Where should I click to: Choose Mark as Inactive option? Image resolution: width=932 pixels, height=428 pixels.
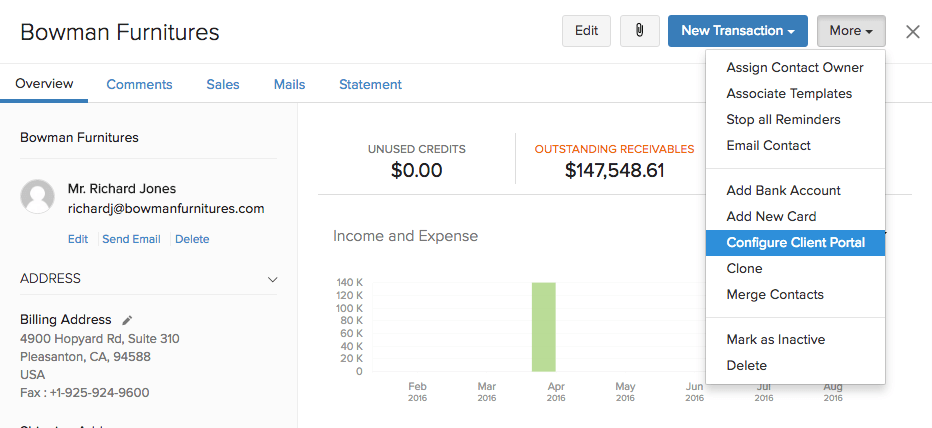click(x=775, y=340)
